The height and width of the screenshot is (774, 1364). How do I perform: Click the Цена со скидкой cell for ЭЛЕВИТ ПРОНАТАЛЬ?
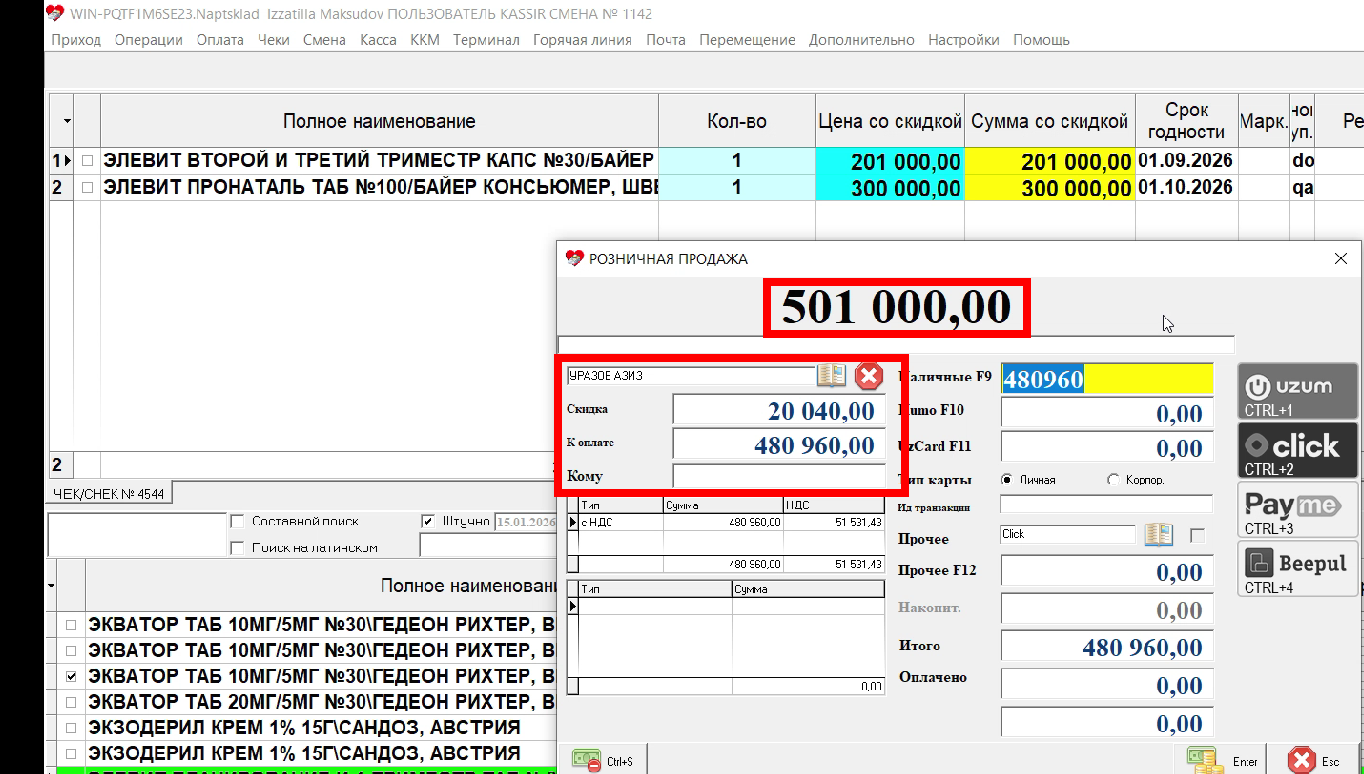tap(890, 188)
